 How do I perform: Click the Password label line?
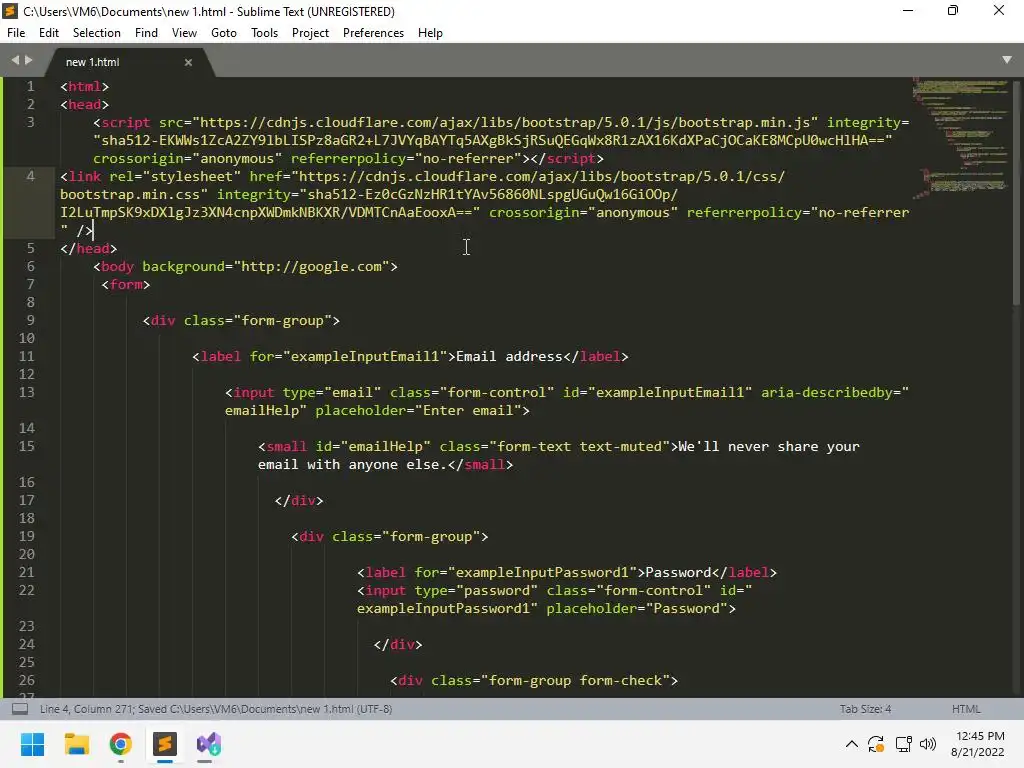pos(566,573)
